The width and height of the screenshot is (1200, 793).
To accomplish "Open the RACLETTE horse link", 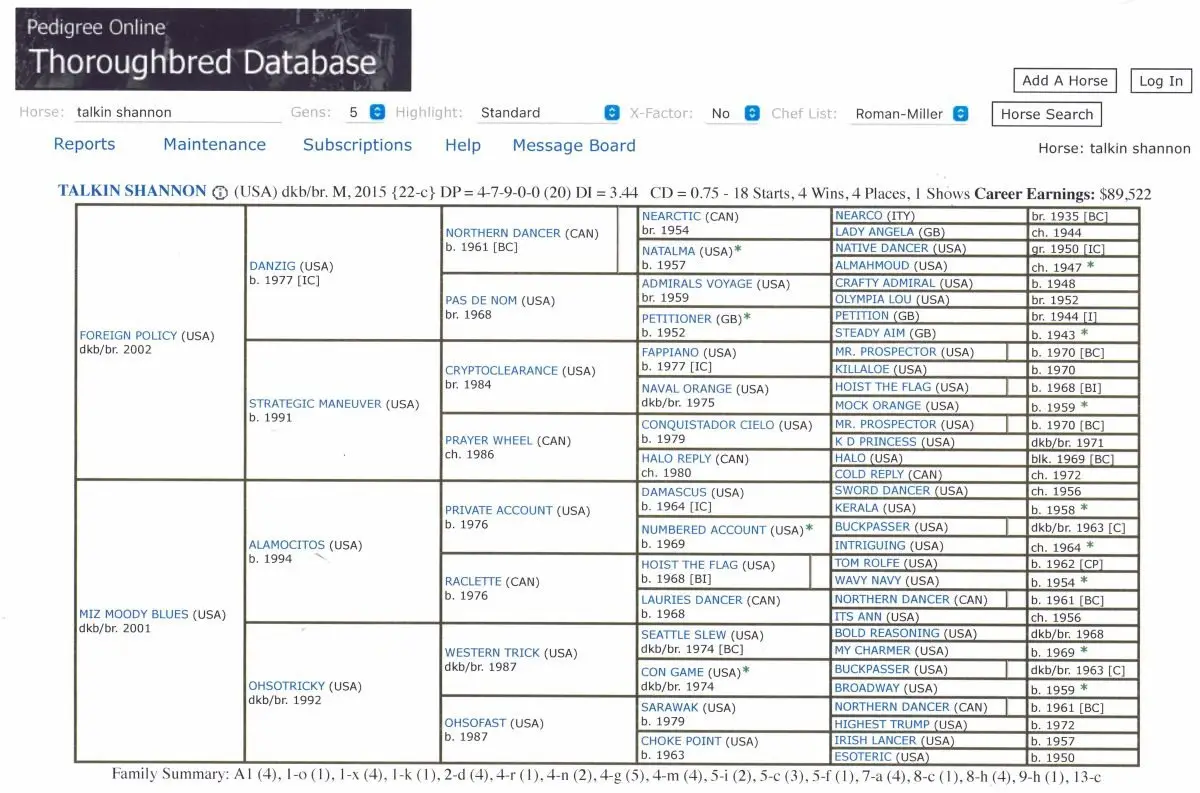I will (473, 581).
